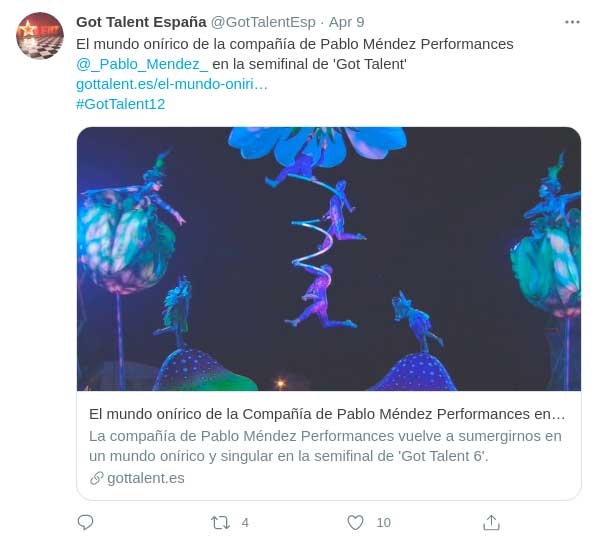The image size is (598, 544).
Task: Click the Got Talent España display name
Action: 141,22
